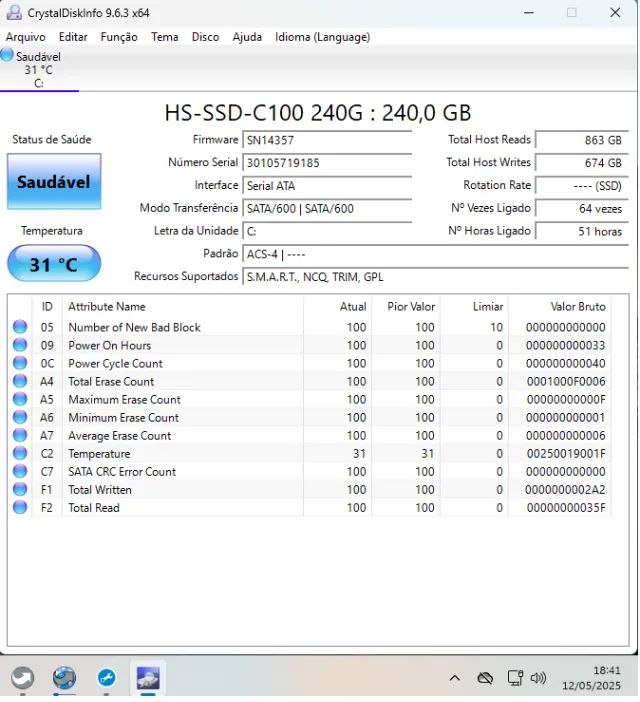The height and width of the screenshot is (702, 640).
Task: Click the Attribute Name column header
Action: [x=183, y=307]
